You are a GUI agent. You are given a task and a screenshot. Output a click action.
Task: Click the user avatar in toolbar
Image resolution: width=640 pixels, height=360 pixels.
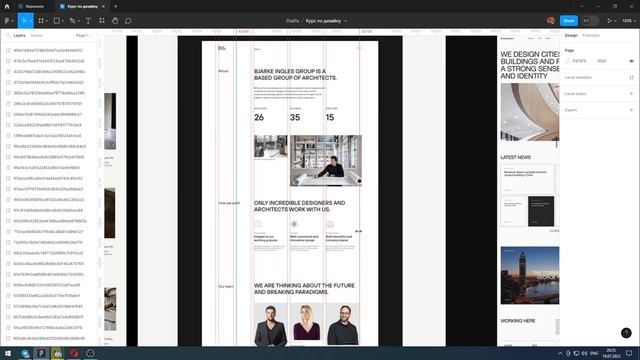(x=551, y=20)
